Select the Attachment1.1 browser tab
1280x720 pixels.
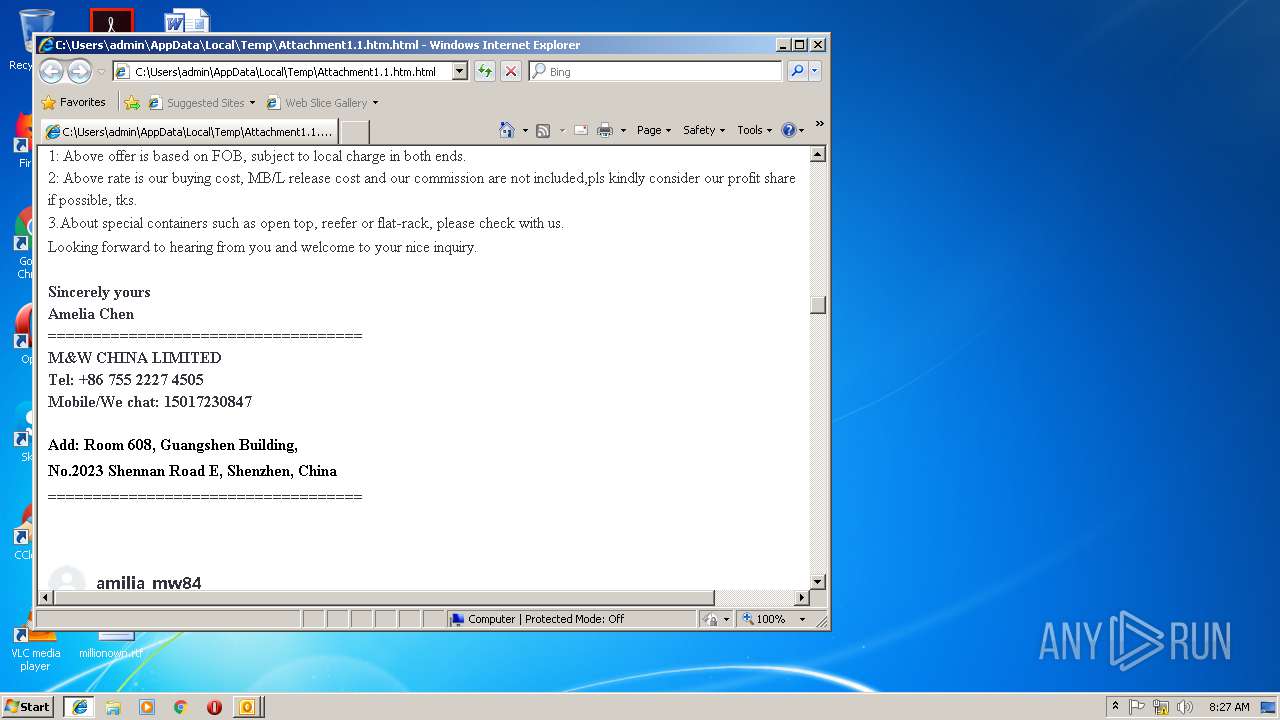tap(190, 131)
